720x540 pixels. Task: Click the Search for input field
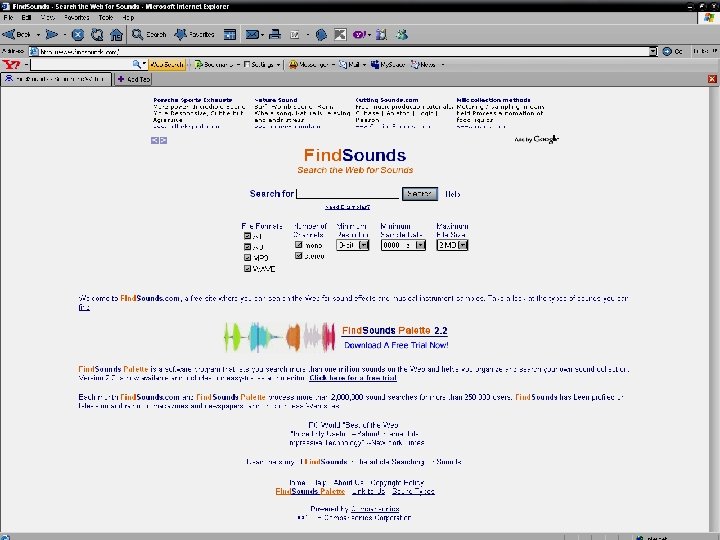348,194
